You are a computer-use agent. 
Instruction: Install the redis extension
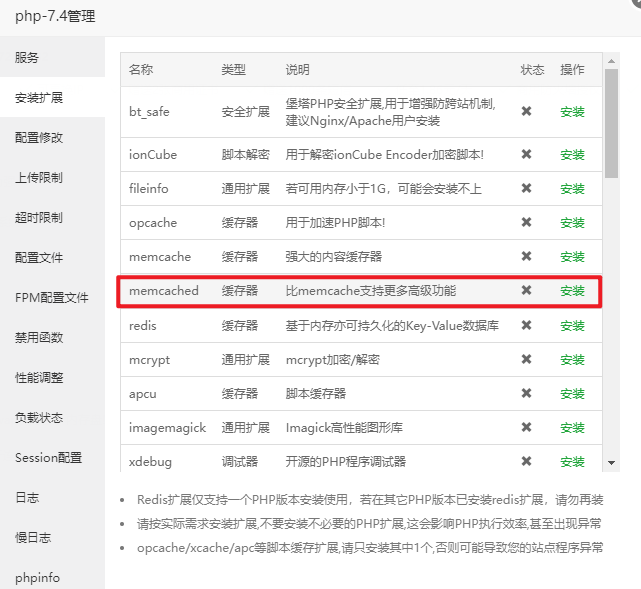[572, 325]
